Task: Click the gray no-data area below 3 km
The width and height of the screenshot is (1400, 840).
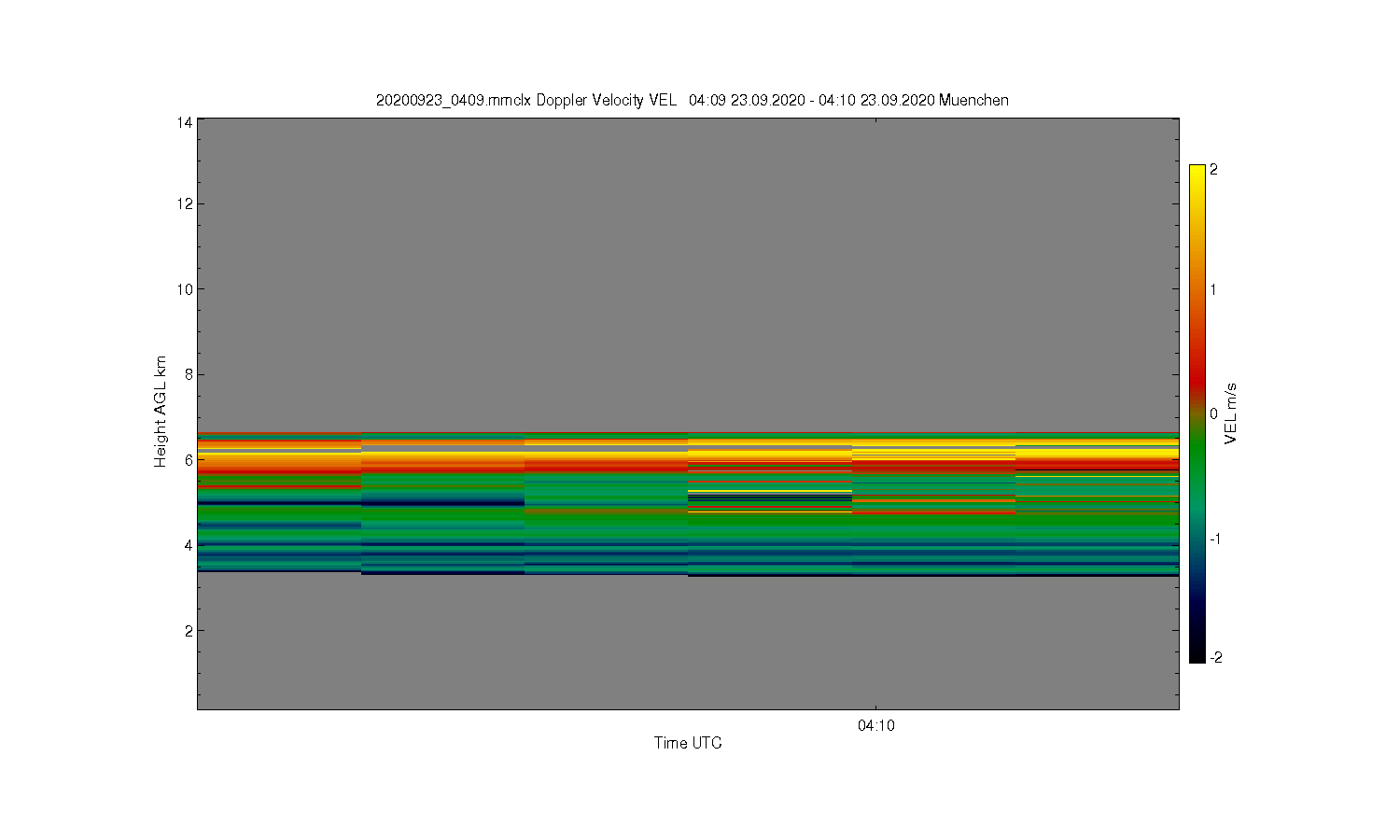Action: tap(688, 644)
